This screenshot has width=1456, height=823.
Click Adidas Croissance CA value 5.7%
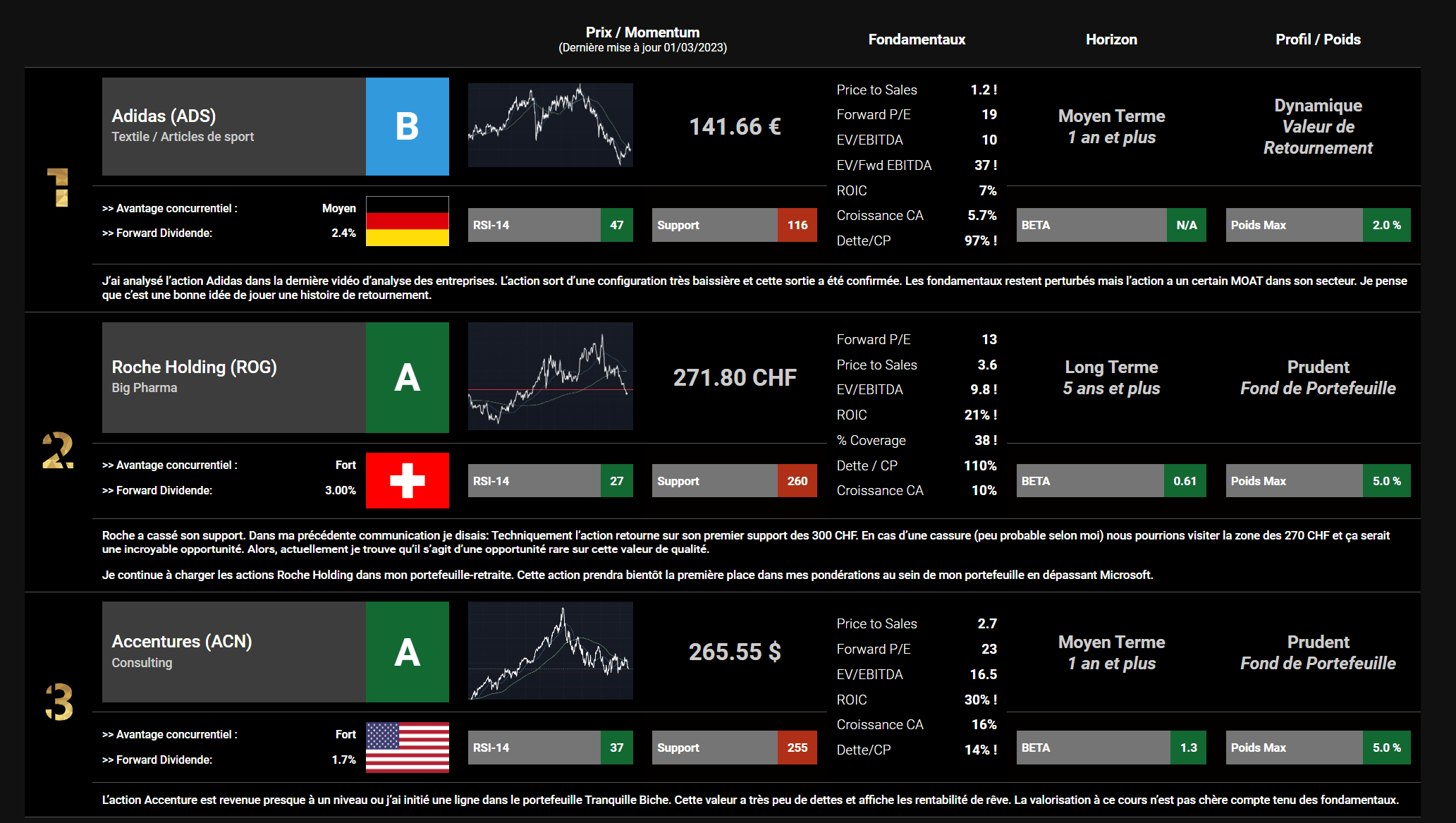[982, 215]
